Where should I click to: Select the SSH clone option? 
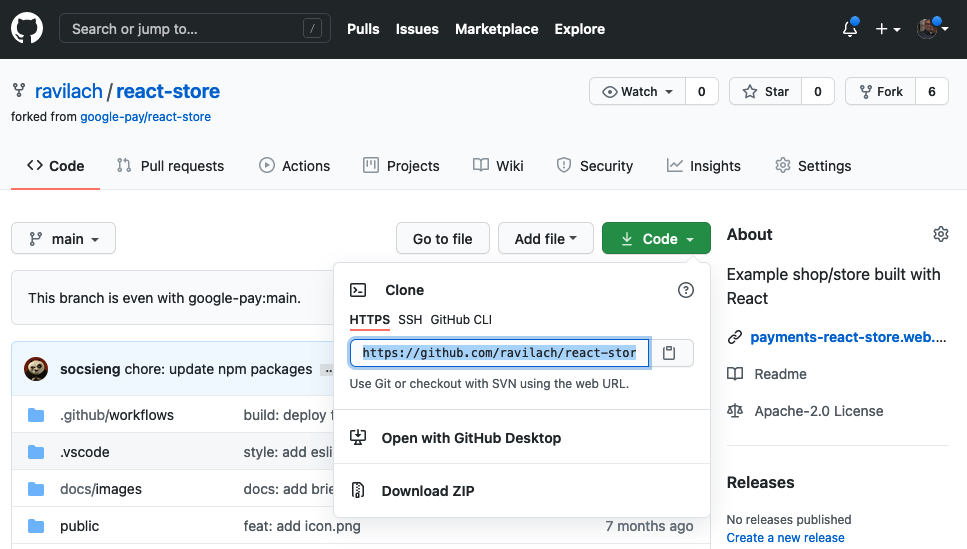410,320
